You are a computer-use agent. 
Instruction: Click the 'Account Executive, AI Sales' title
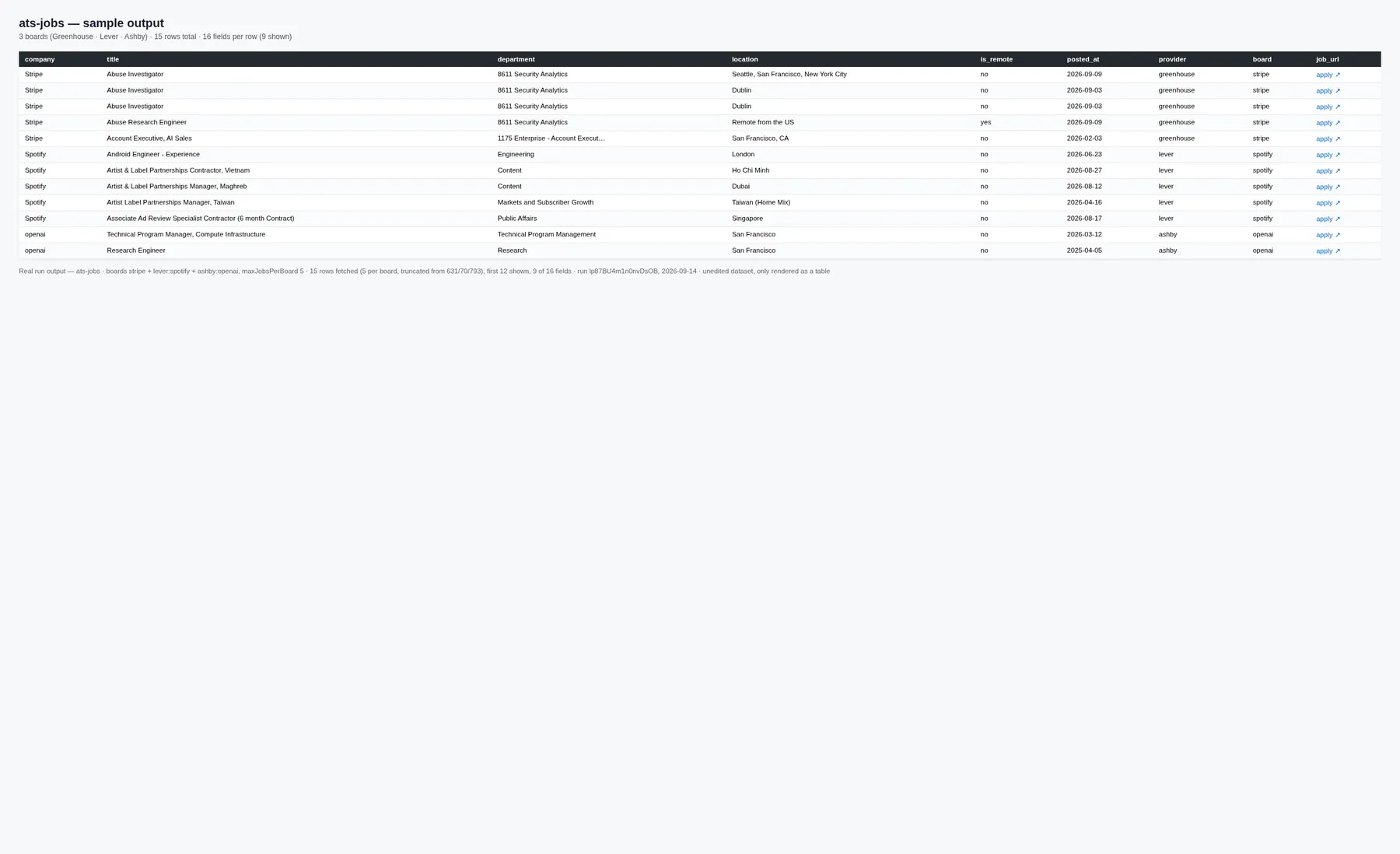click(149, 138)
